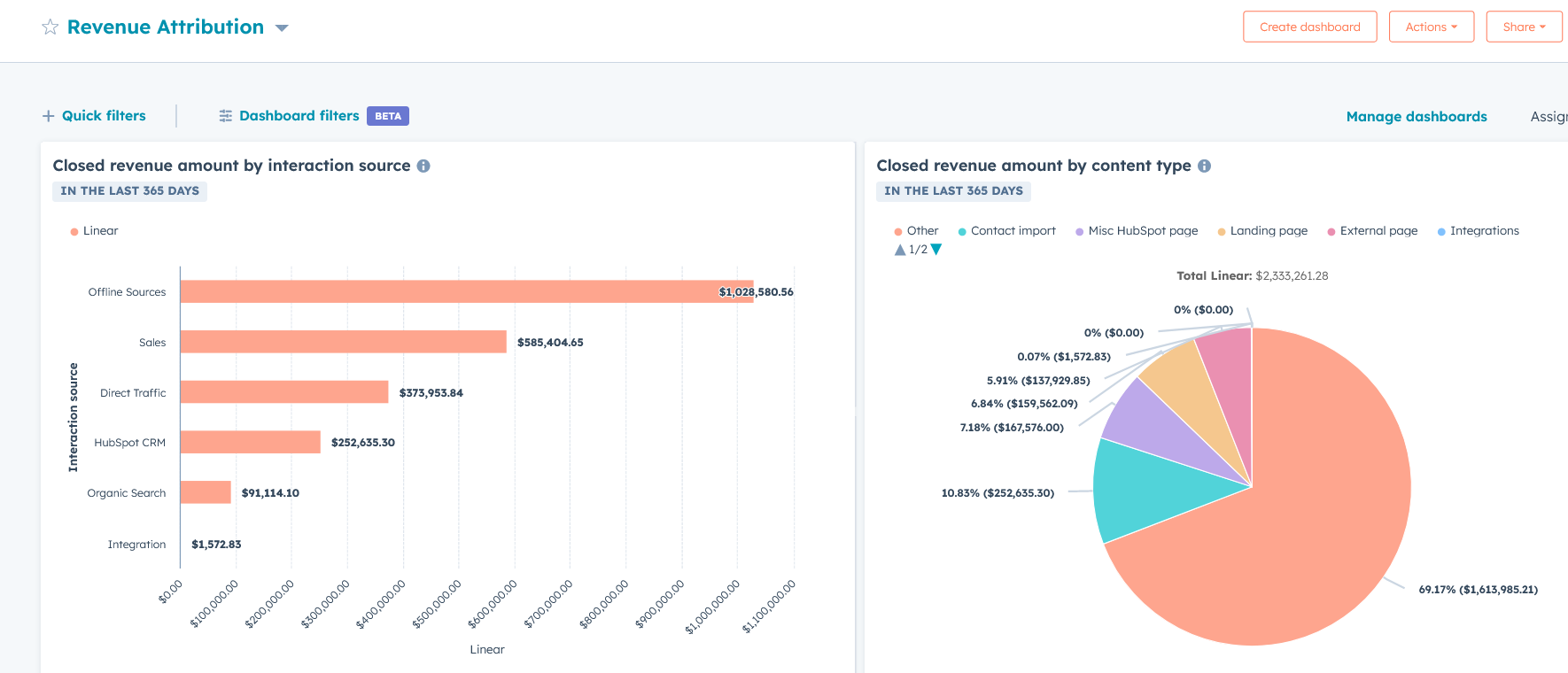
Task: Toggle the Misc HubSpot page legend series
Action: click(1137, 231)
